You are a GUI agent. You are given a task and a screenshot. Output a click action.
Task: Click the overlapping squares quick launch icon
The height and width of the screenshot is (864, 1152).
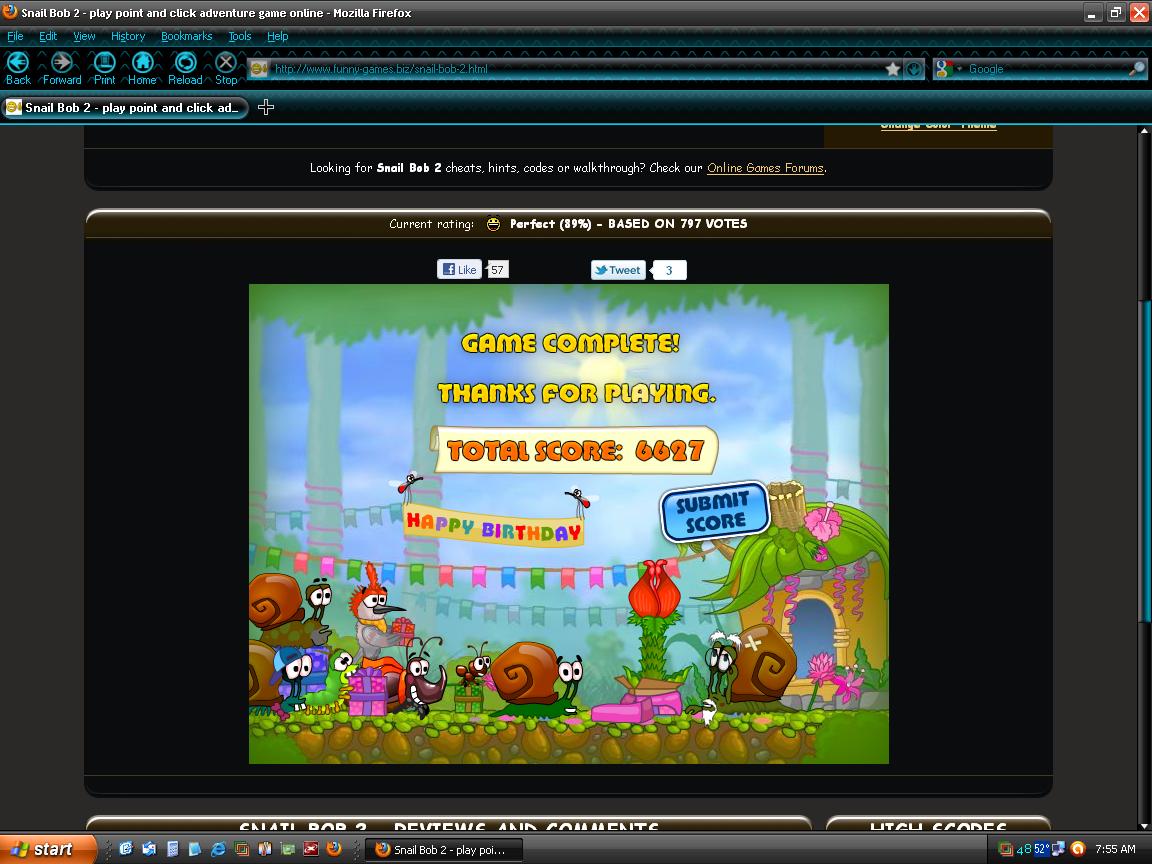(241, 849)
